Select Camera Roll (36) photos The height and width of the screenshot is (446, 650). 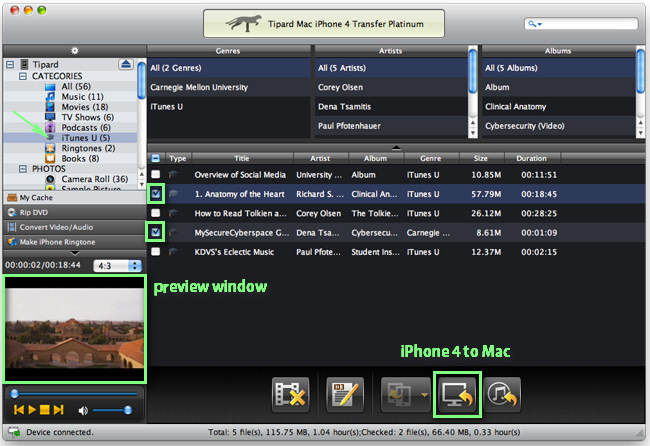pyautogui.click(x=95, y=179)
